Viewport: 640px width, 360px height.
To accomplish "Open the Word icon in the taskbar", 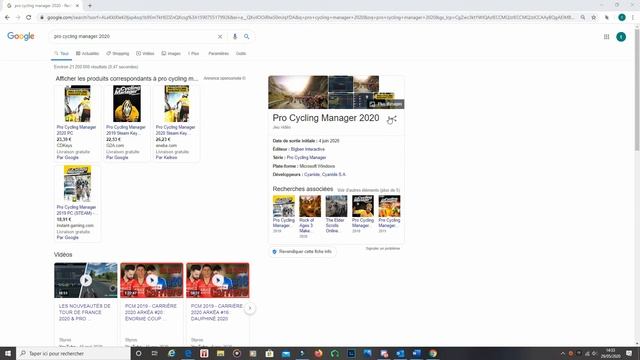I will (416, 353).
